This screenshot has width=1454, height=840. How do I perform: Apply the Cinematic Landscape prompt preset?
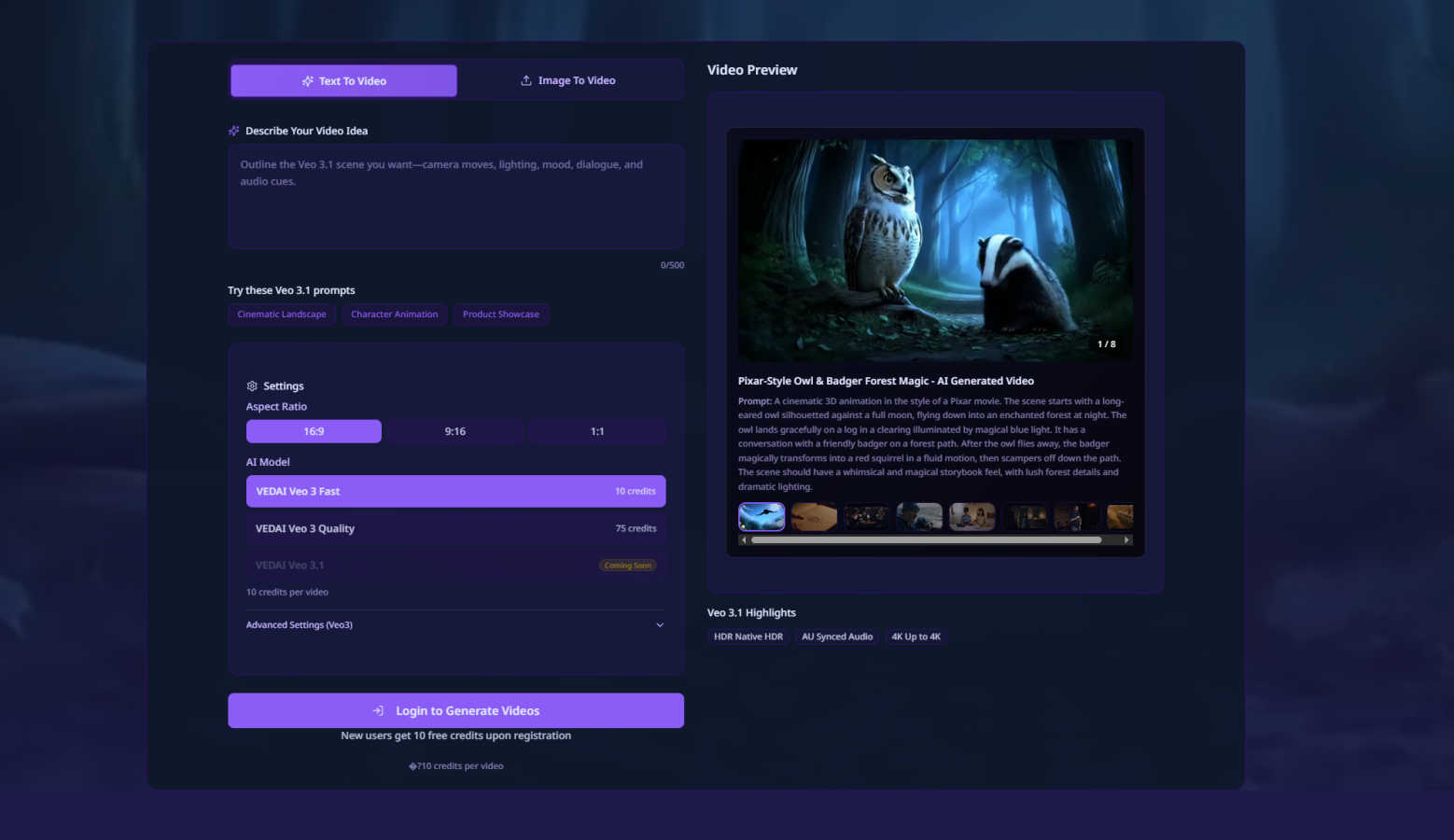pos(282,315)
